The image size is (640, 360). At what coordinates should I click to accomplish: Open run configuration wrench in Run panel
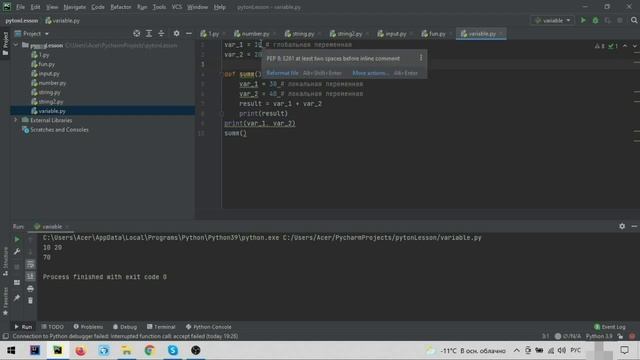(x=17, y=252)
